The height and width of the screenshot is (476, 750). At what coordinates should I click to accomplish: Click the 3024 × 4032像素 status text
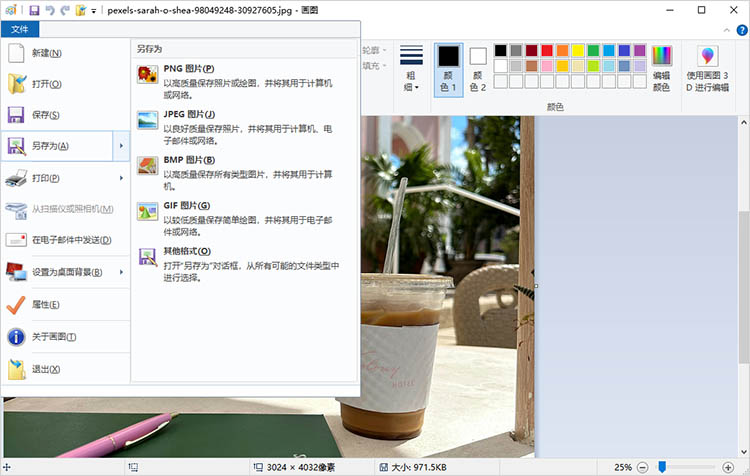coord(301,467)
